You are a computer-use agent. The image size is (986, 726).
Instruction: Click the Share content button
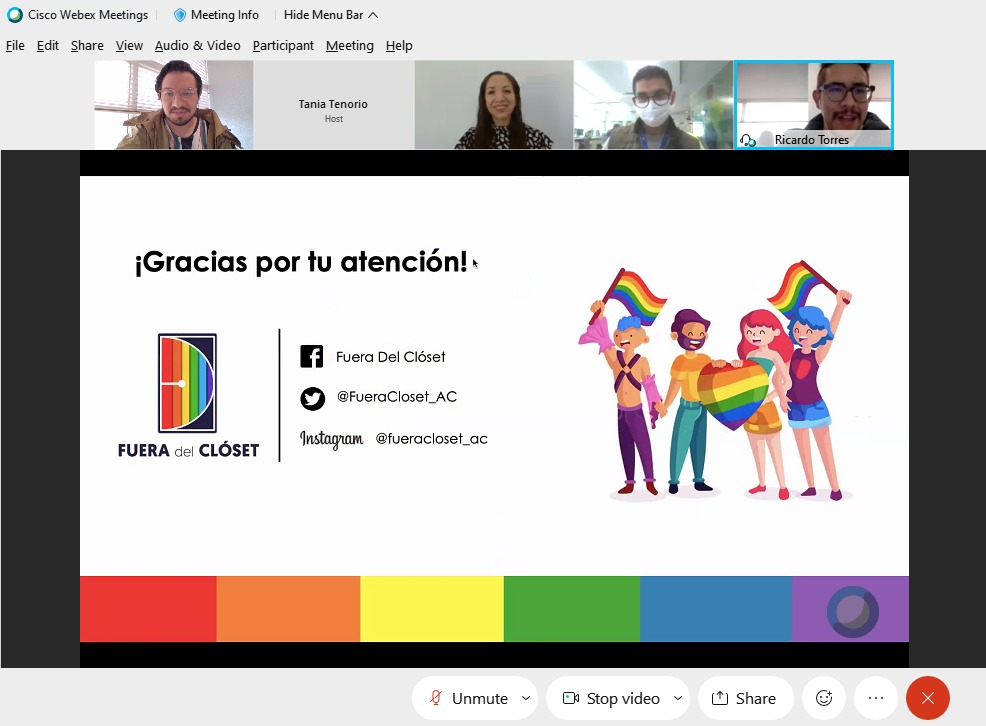click(745, 698)
